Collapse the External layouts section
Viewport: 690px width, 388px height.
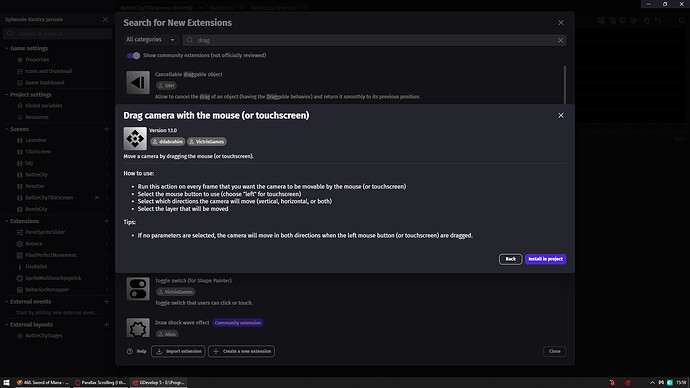7,324
